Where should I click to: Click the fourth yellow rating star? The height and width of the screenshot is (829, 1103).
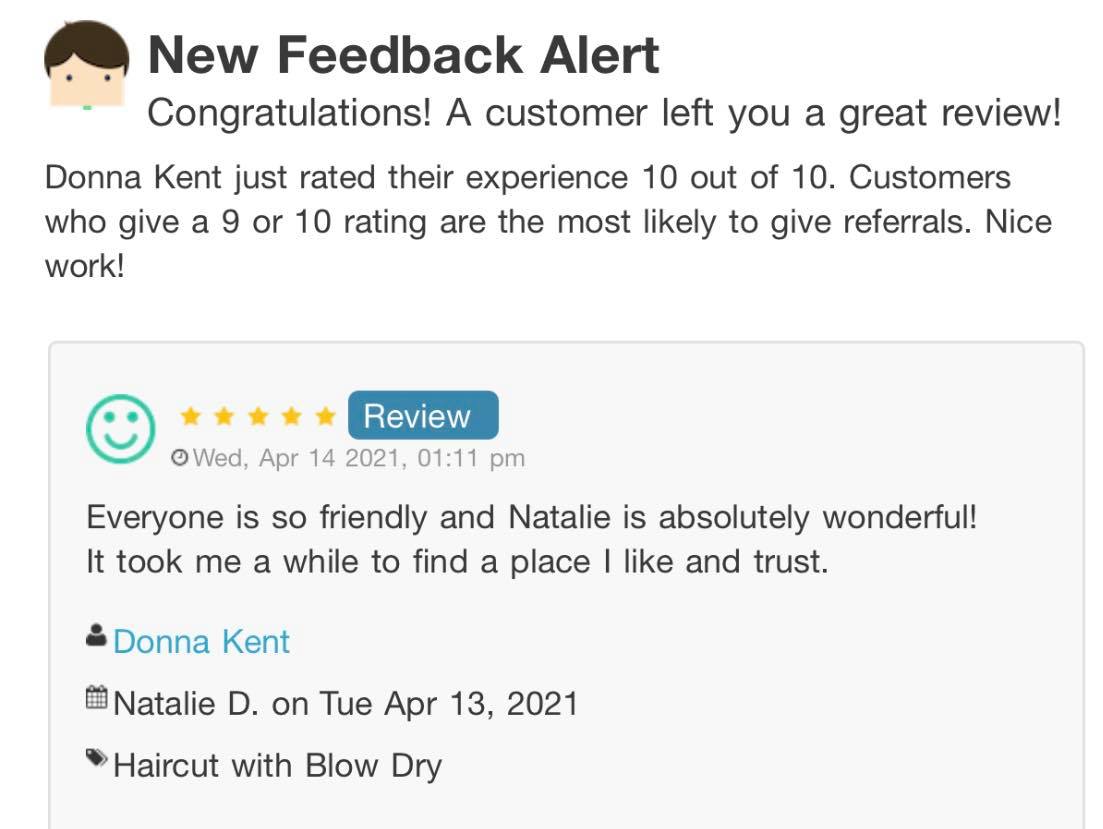coord(292,416)
